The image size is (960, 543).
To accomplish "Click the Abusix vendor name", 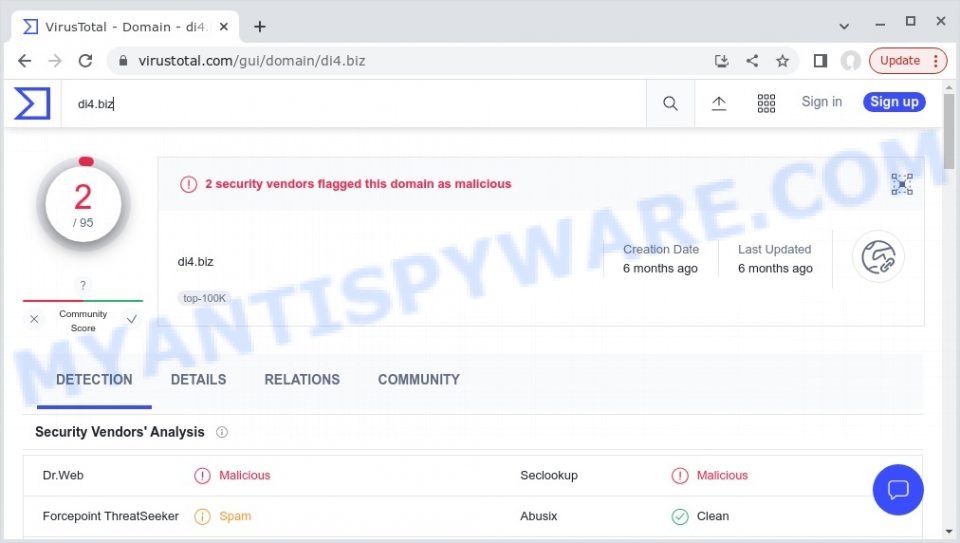I will (539, 517).
